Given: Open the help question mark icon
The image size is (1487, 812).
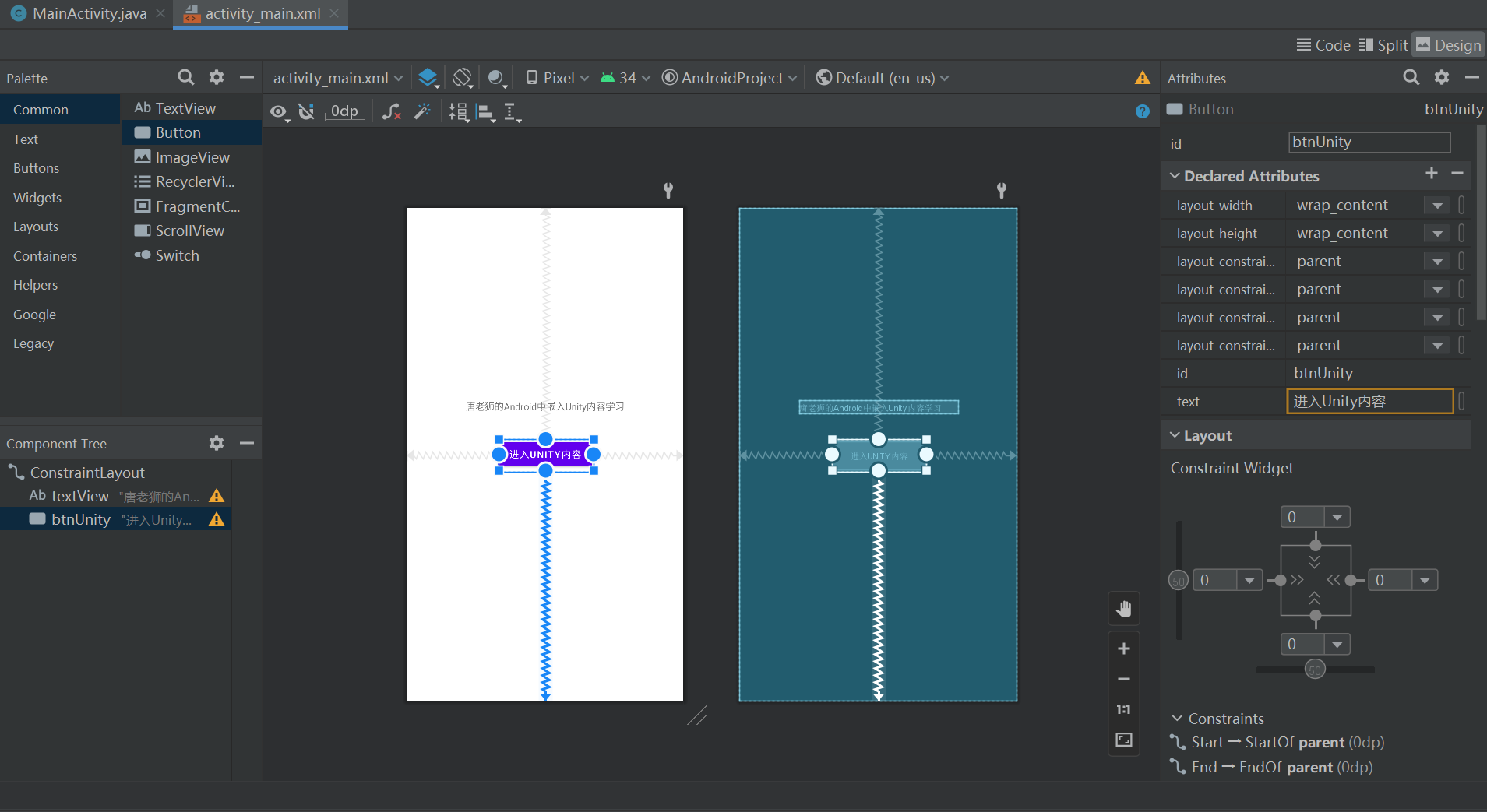Looking at the screenshot, I should [1142, 111].
